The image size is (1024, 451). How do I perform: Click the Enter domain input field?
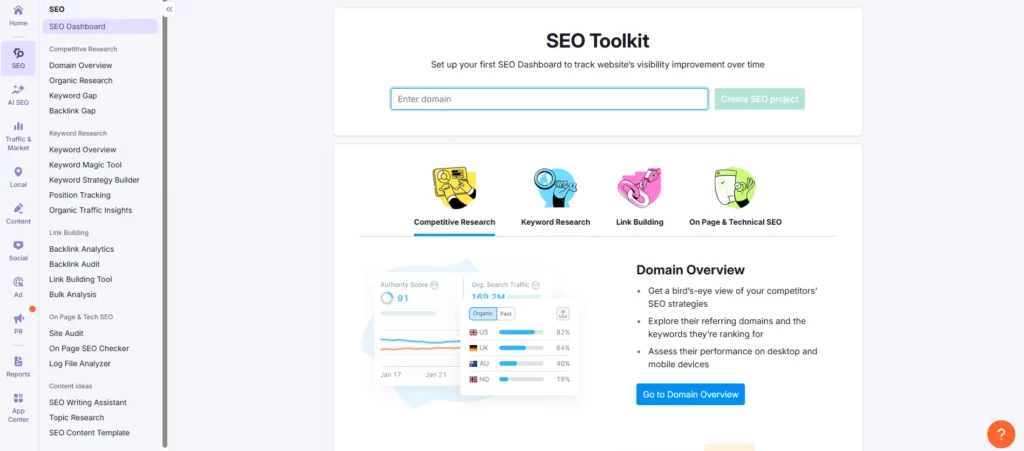[549, 99]
